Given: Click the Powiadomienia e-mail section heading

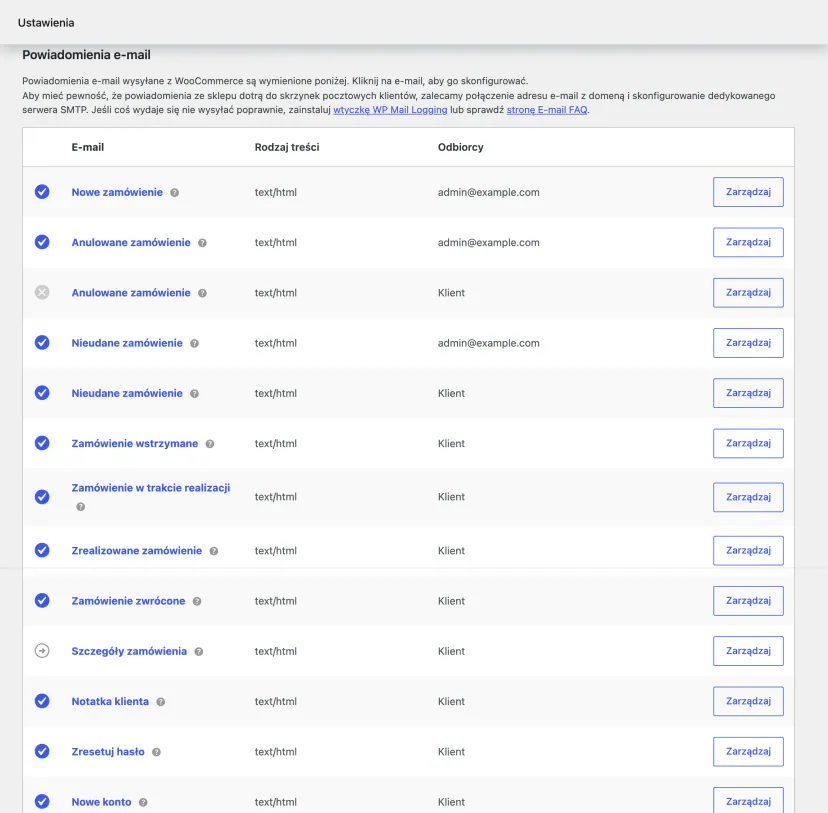Looking at the screenshot, I should [x=87, y=55].
